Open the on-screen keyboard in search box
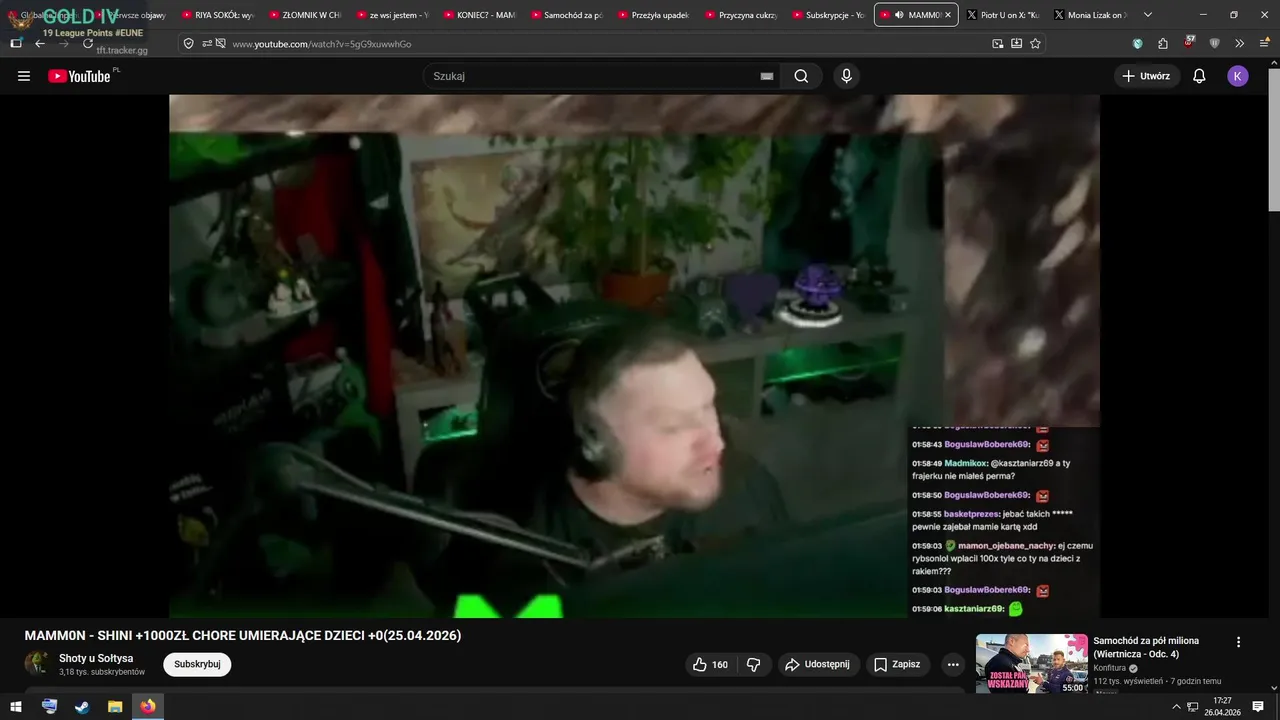Image resolution: width=1280 pixels, height=720 pixels. [767, 76]
